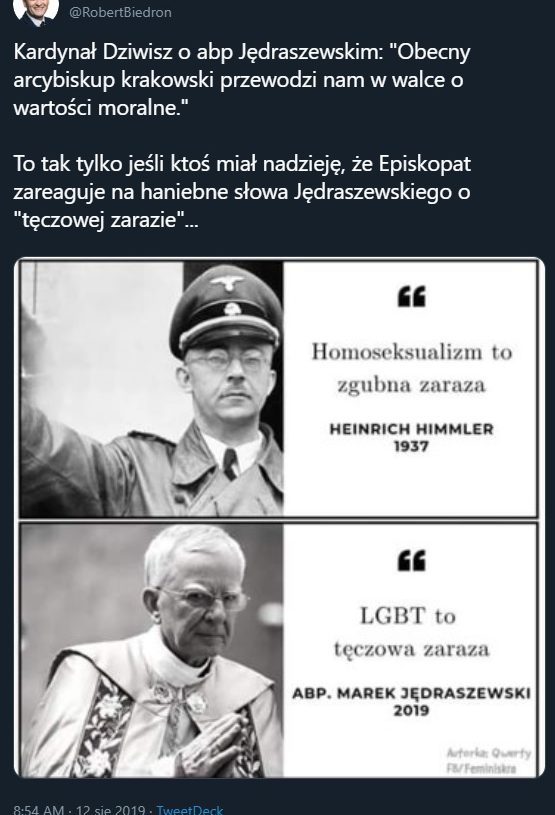Screen dimensions: 555x815
Task: Click the 'tęczowej zarazie' phrase in tweet
Action: 105,220
